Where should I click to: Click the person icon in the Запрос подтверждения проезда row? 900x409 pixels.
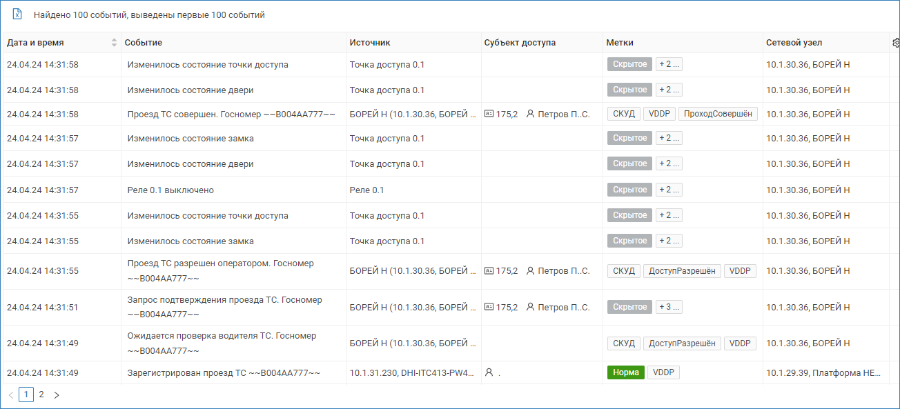530,307
